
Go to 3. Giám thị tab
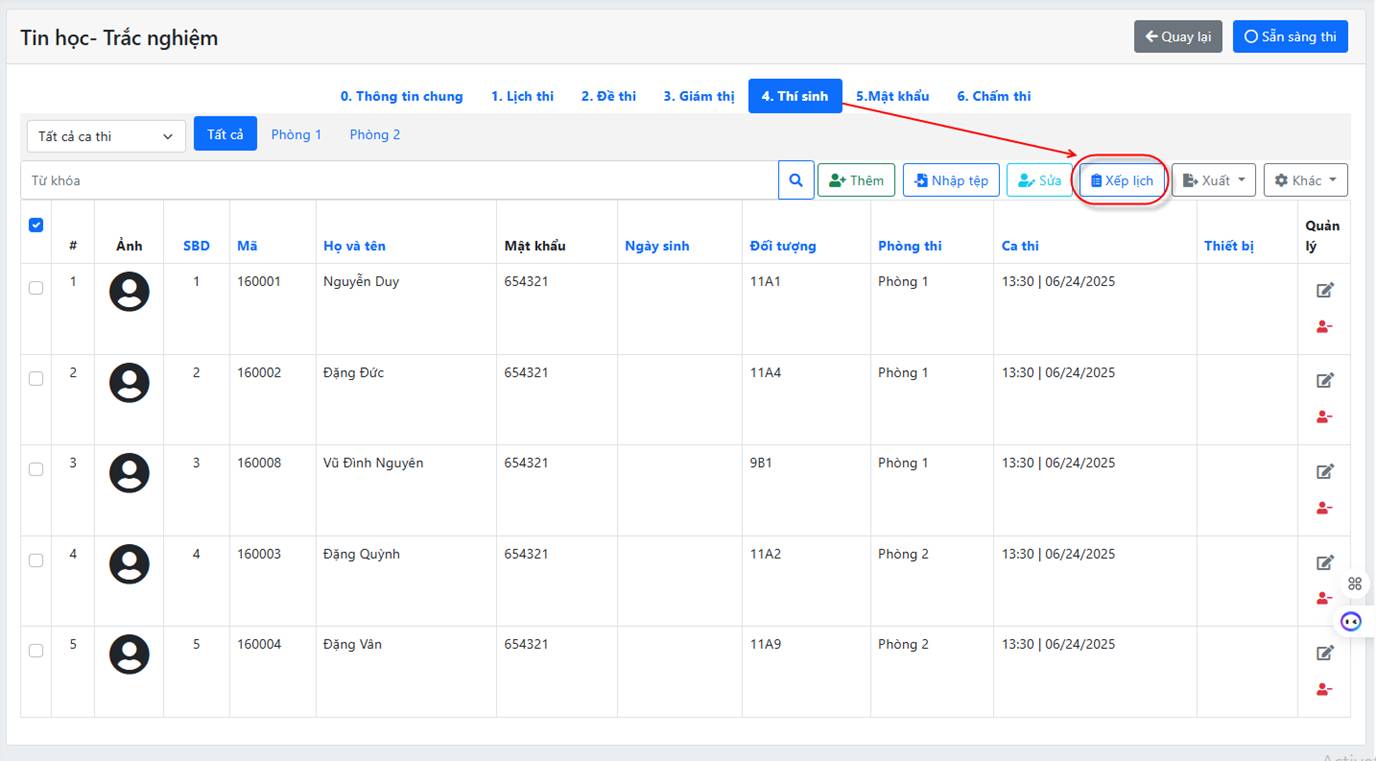click(698, 97)
